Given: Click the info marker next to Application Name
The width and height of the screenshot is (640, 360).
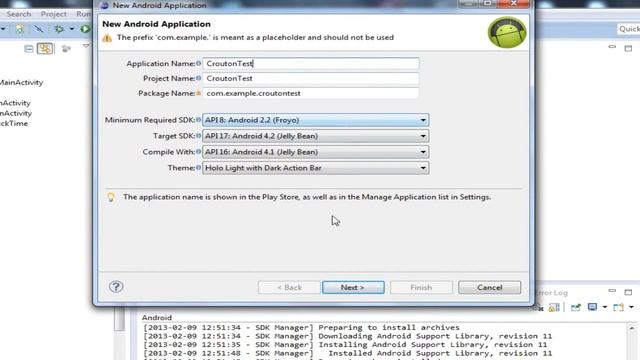Looking at the screenshot, I should [x=199, y=63].
